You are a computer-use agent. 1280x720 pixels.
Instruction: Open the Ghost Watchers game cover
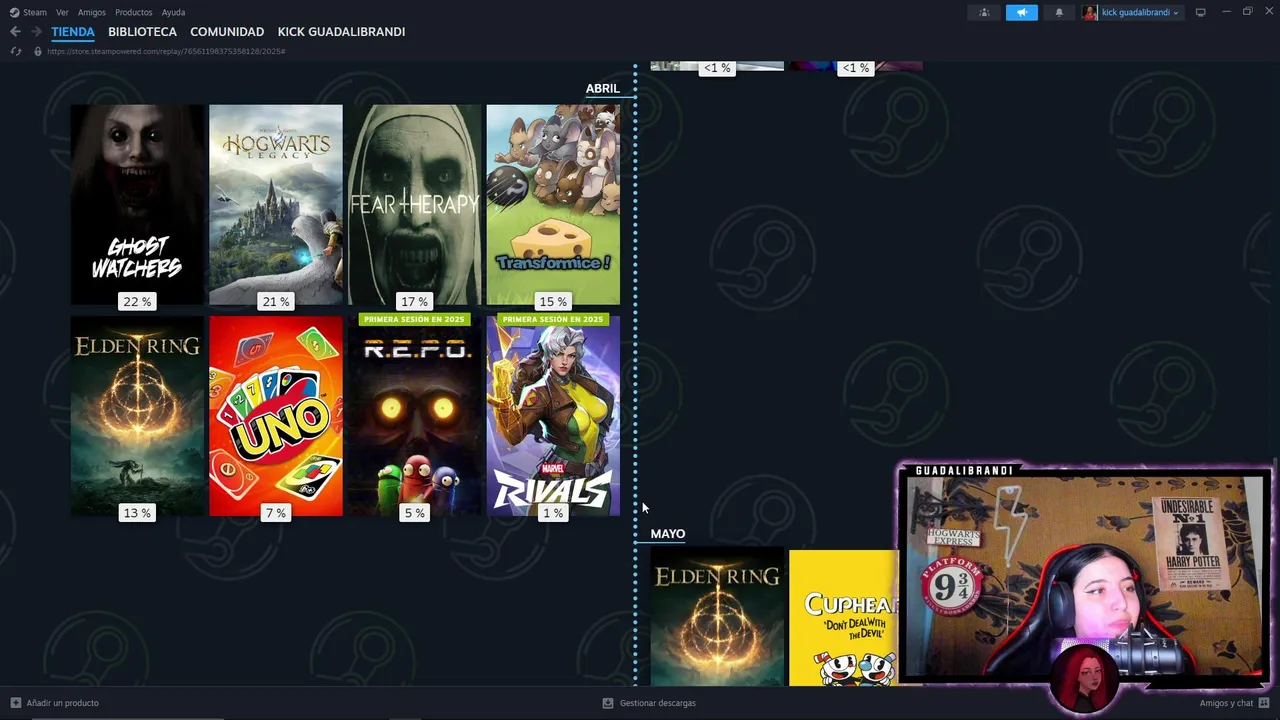[137, 205]
